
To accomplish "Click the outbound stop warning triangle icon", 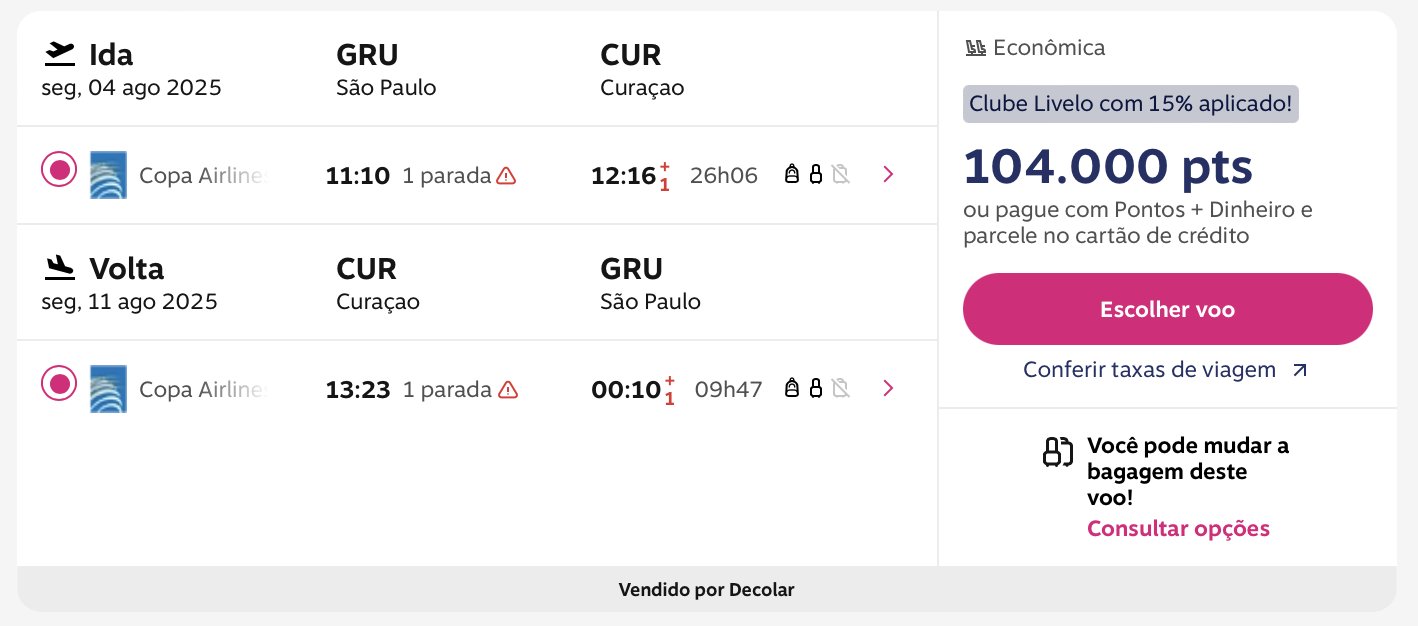I will (x=507, y=176).
